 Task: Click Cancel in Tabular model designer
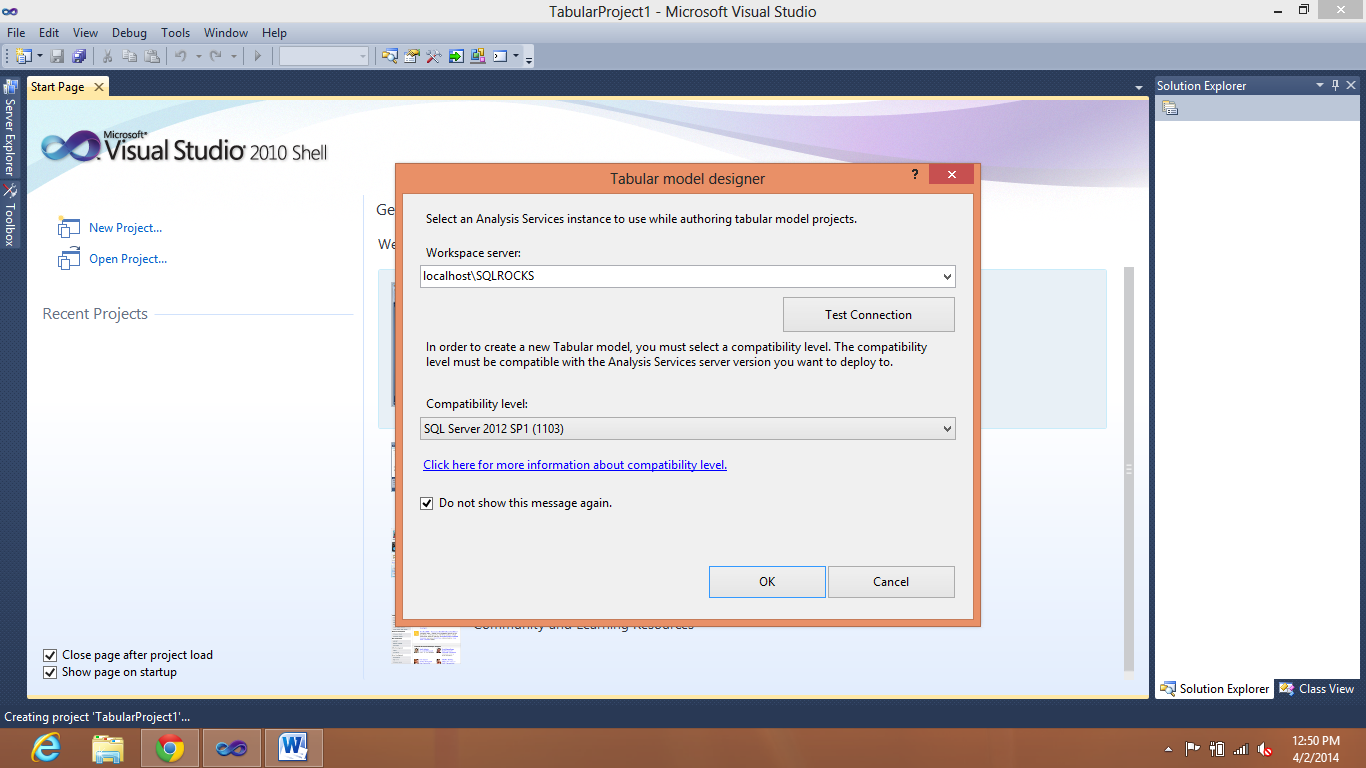(x=891, y=582)
